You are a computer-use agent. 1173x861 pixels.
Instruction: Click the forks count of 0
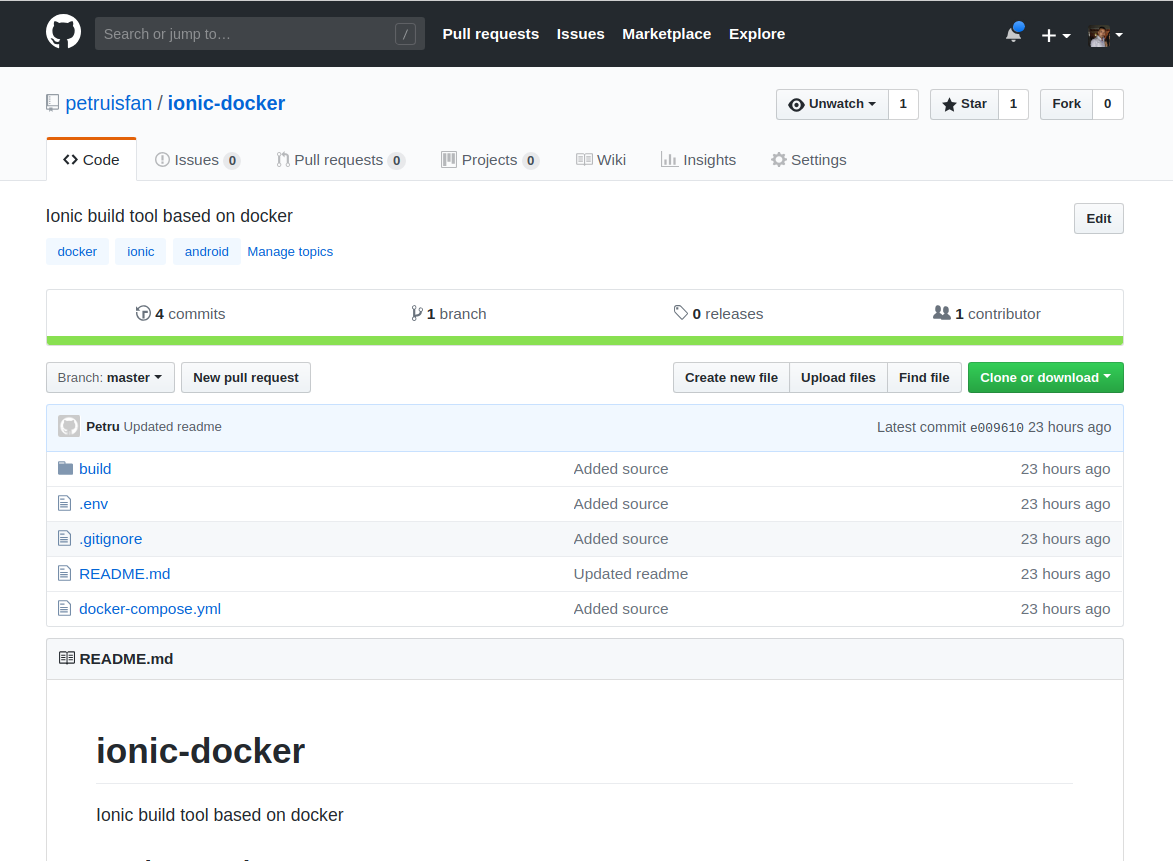[1108, 104]
